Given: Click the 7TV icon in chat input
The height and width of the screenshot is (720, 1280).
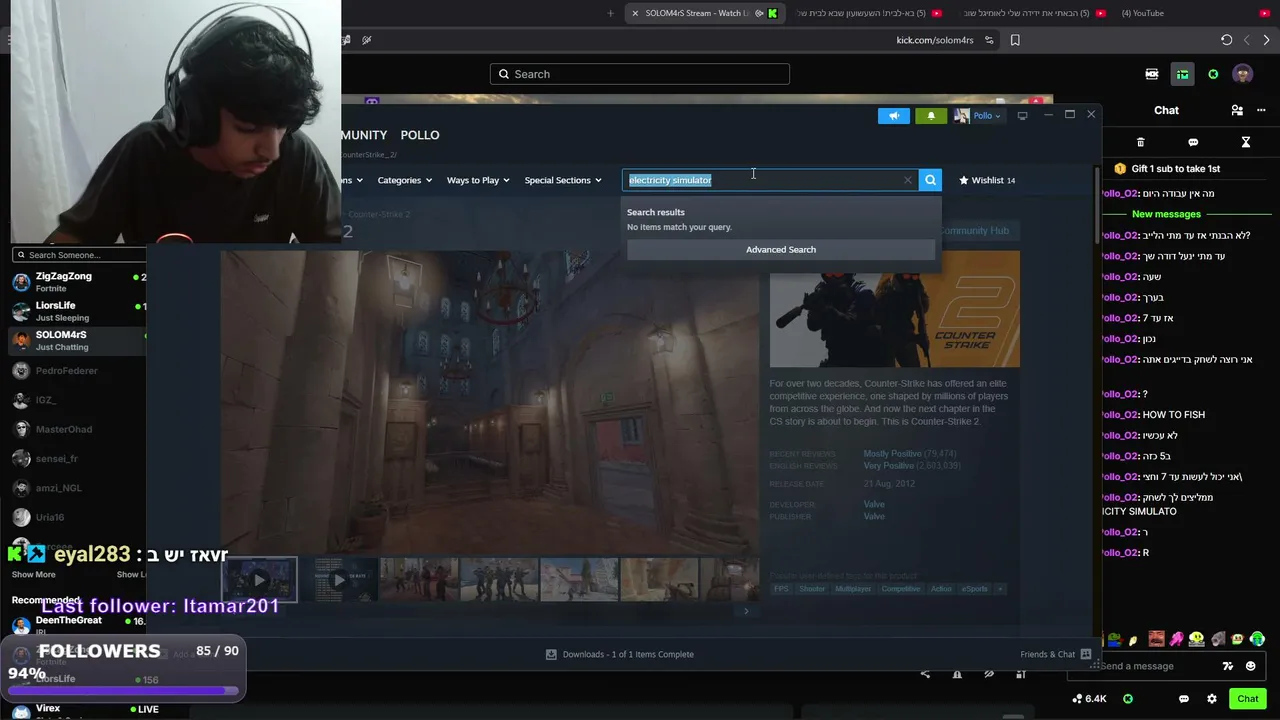Looking at the screenshot, I should coord(1228,666).
